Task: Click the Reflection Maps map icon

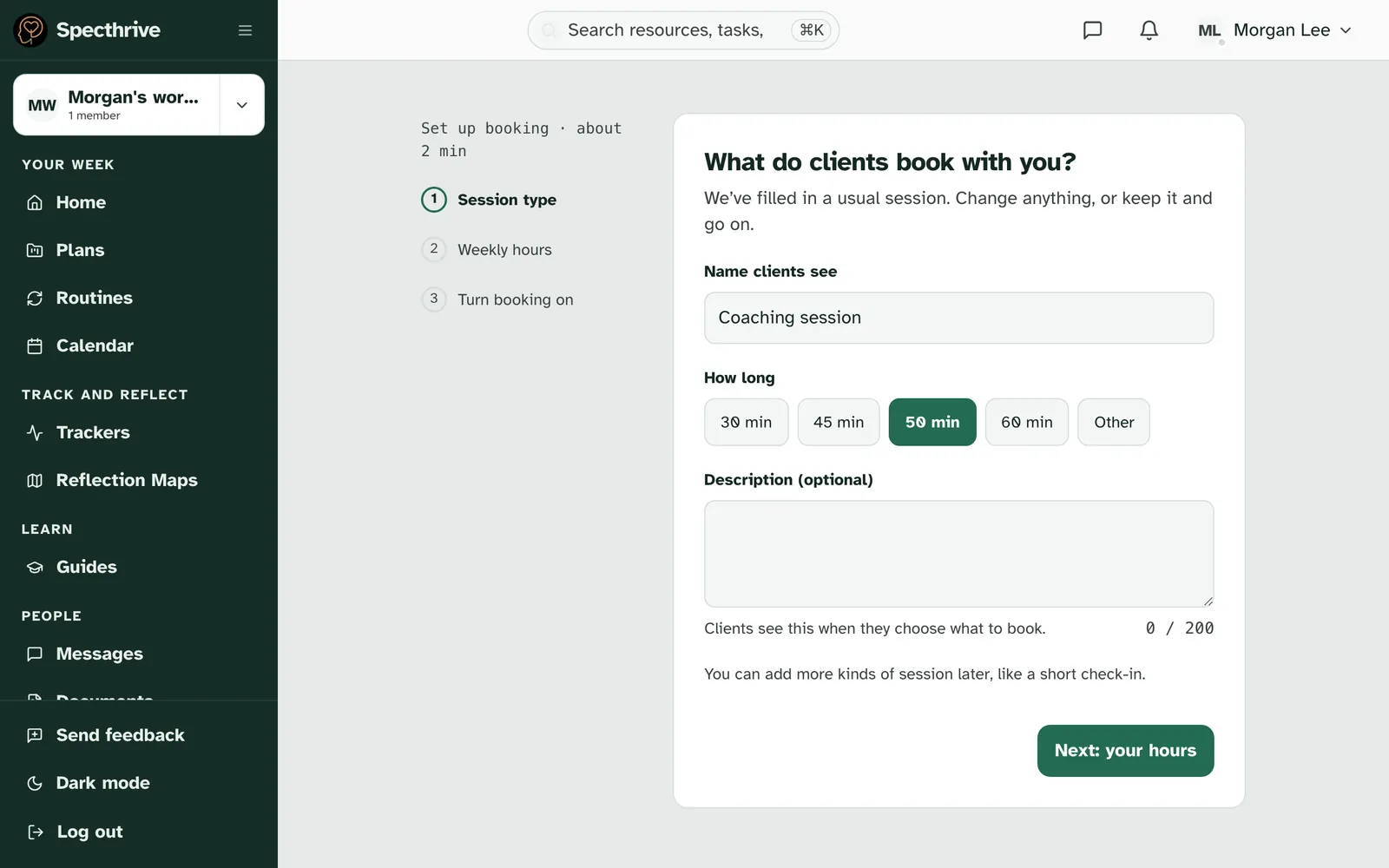Action: [35, 480]
